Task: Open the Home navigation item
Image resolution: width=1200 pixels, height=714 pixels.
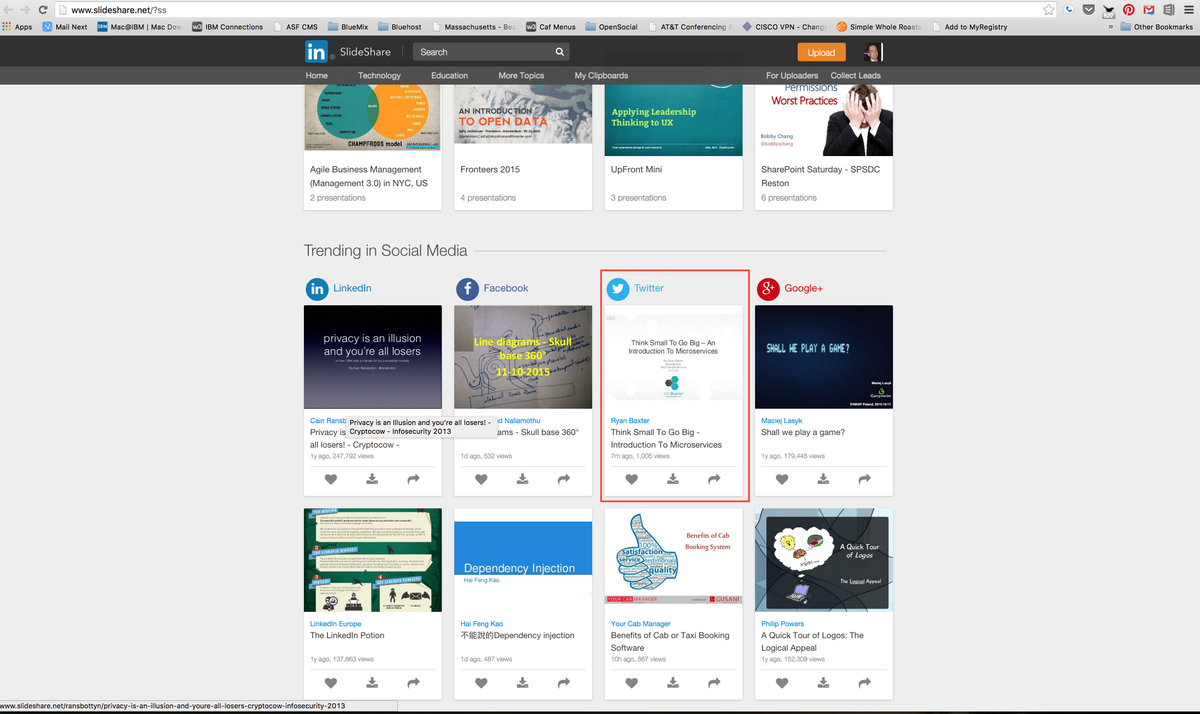Action: coord(317,75)
